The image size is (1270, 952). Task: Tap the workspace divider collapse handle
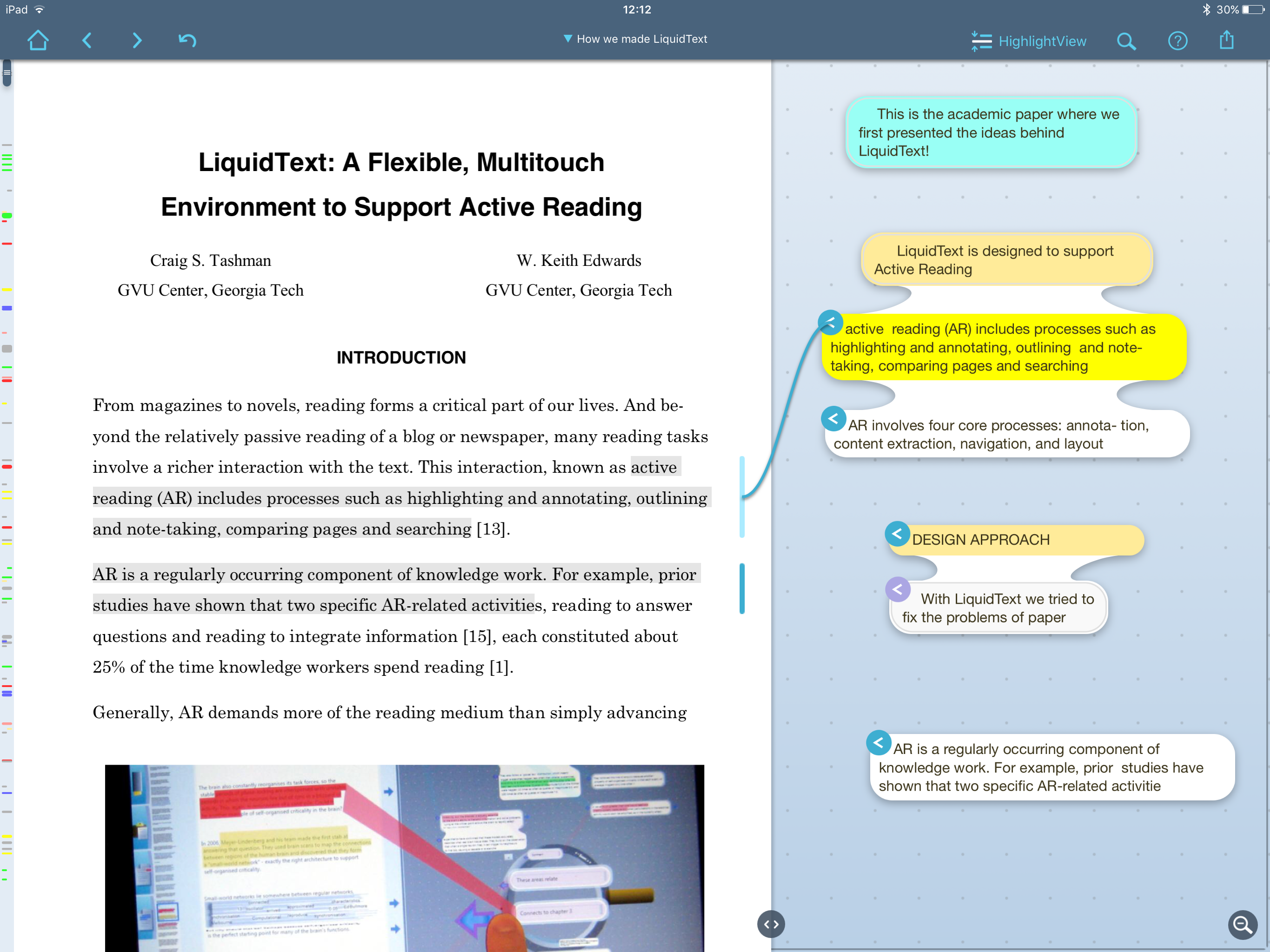click(x=770, y=925)
